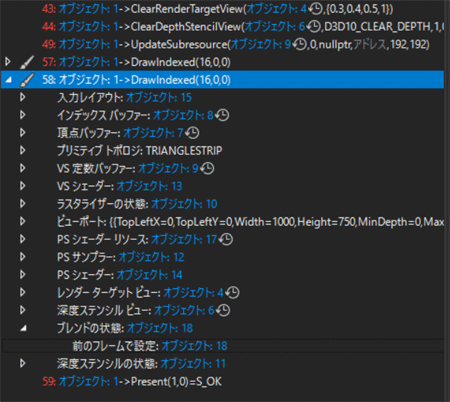The height and width of the screenshot is (402, 450).
Task: Open オブジェクト 12 link for PS サンプラー
Action: tap(151, 257)
